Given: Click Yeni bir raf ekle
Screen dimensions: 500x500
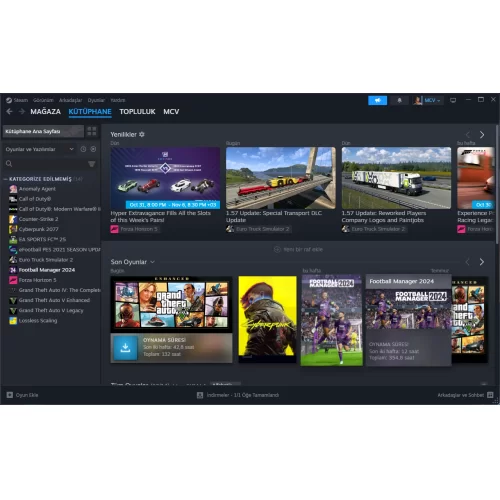Looking at the screenshot, I should click(298, 249).
